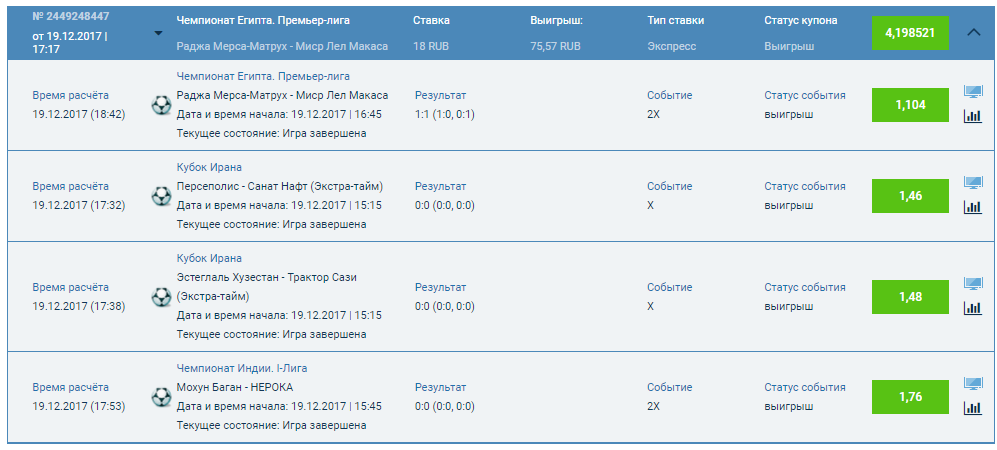Click the green 1,104 odds button
The image size is (997, 450).
click(x=910, y=105)
